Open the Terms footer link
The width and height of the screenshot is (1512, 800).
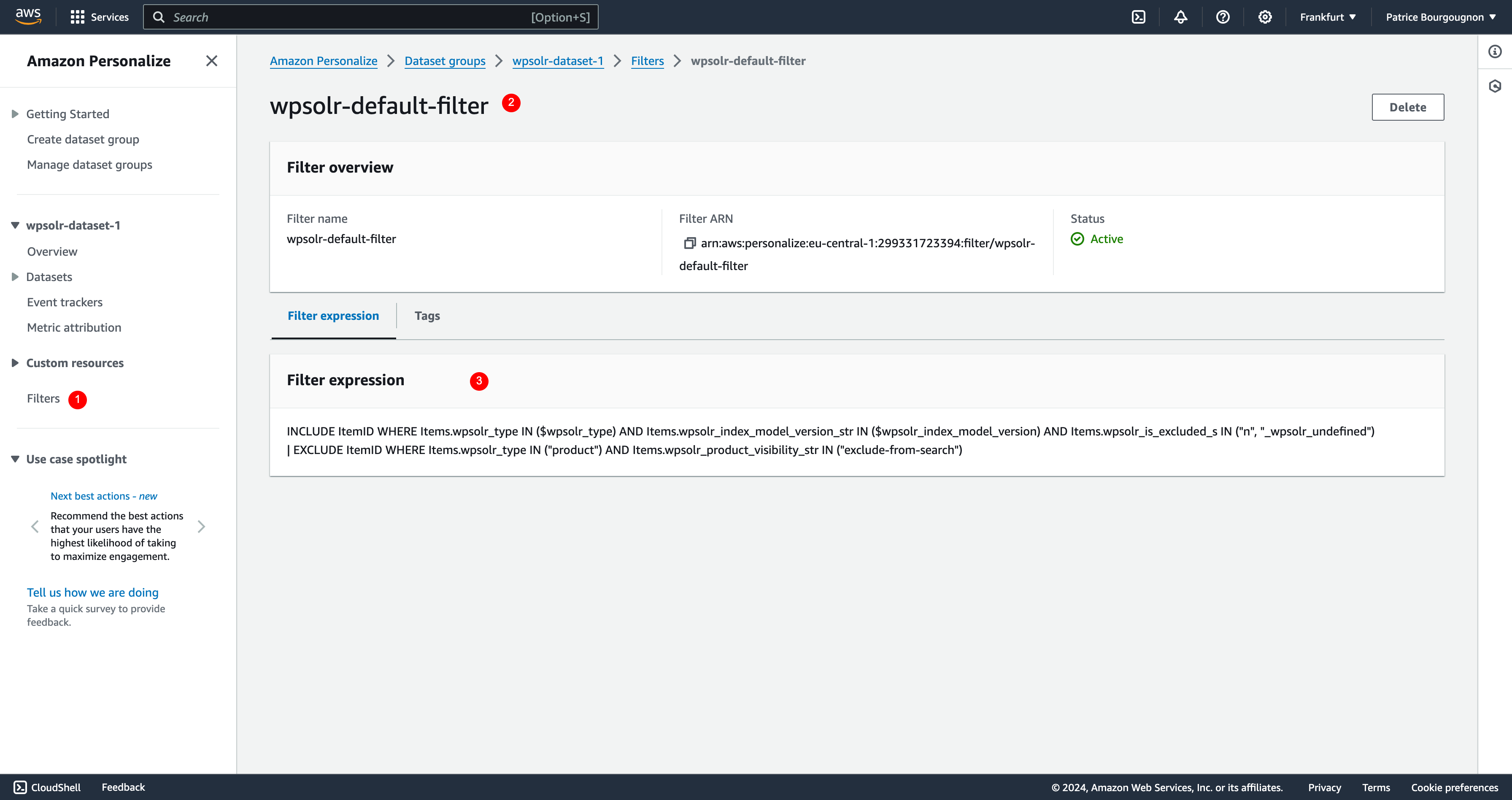pos(1376,788)
